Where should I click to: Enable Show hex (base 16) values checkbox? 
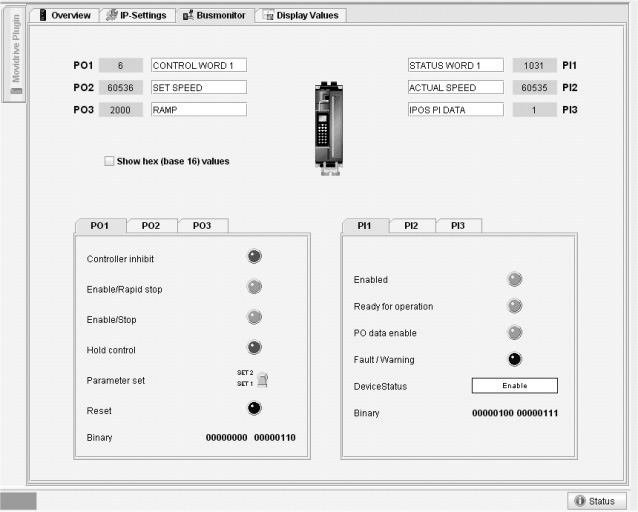[x=109, y=161]
